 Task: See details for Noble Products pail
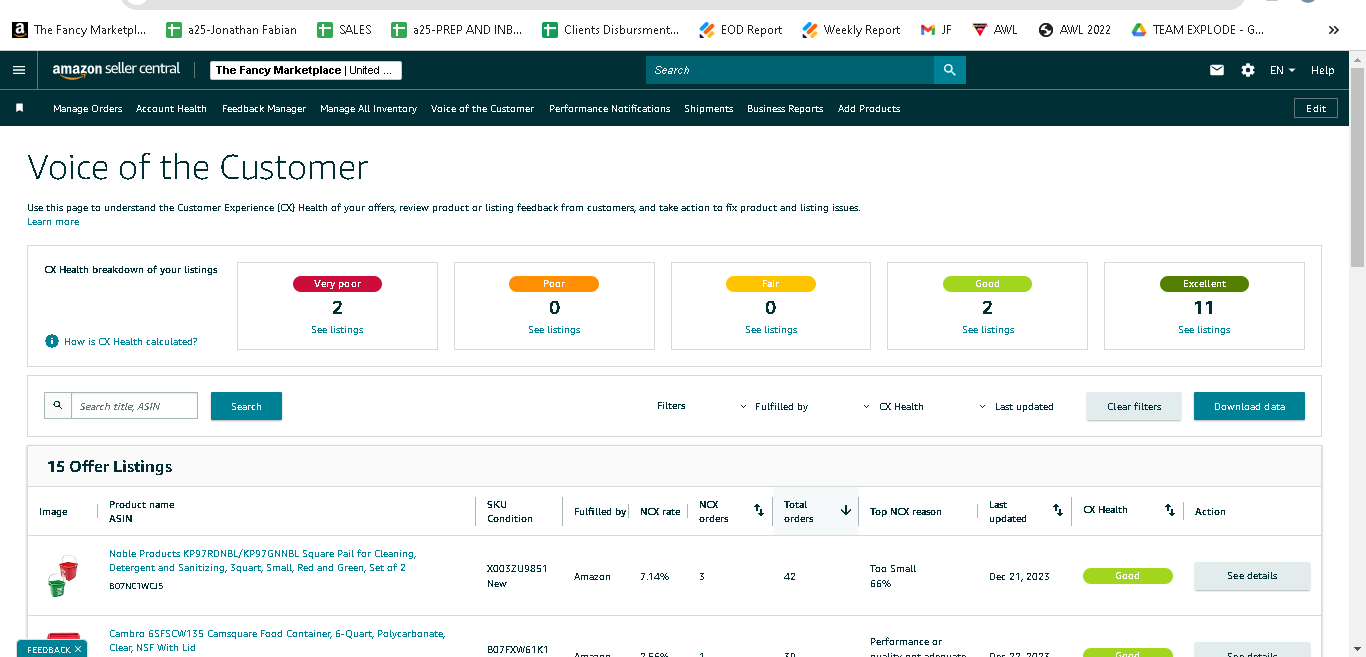coord(1252,576)
